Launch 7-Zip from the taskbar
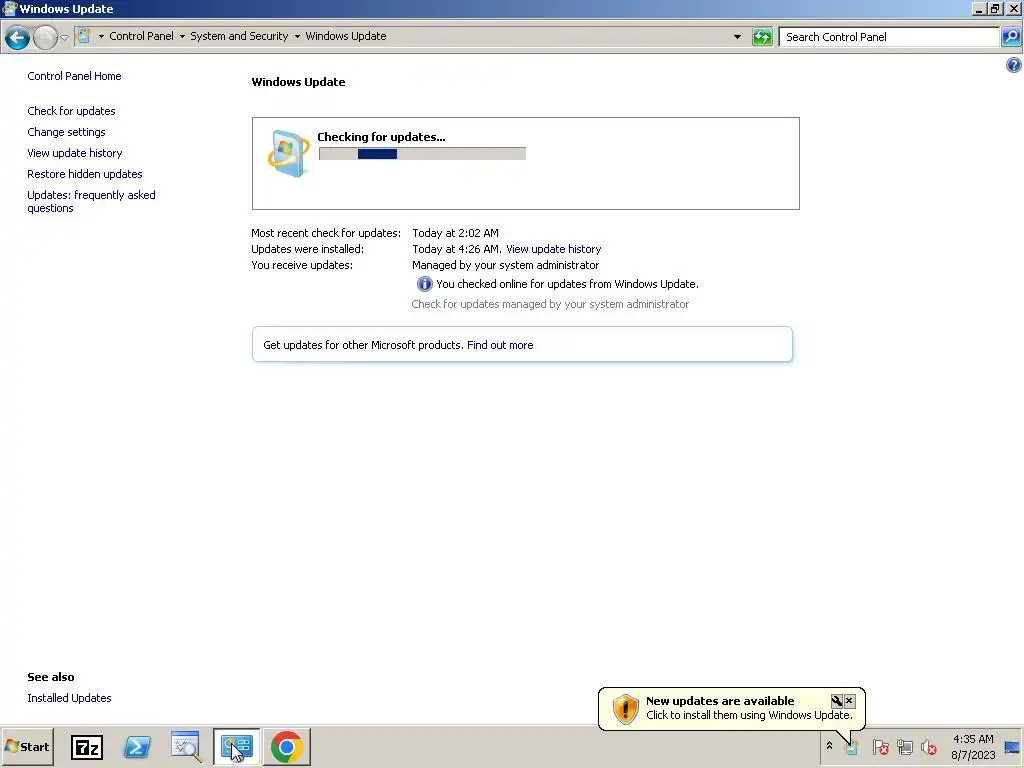The width and height of the screenshot is (1024, 768). [87, 747]
